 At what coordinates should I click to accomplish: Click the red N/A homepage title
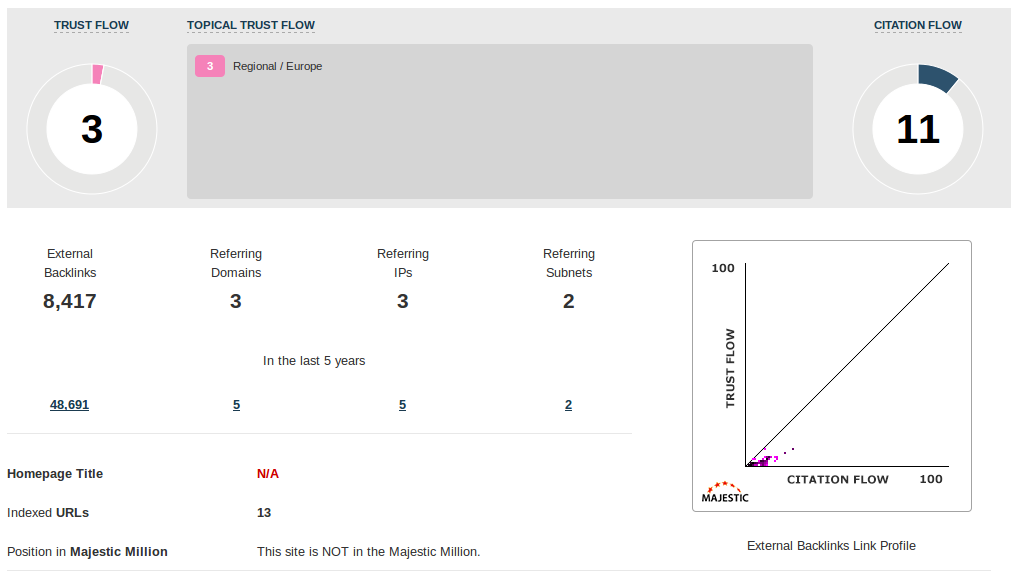tap(268, 474)
